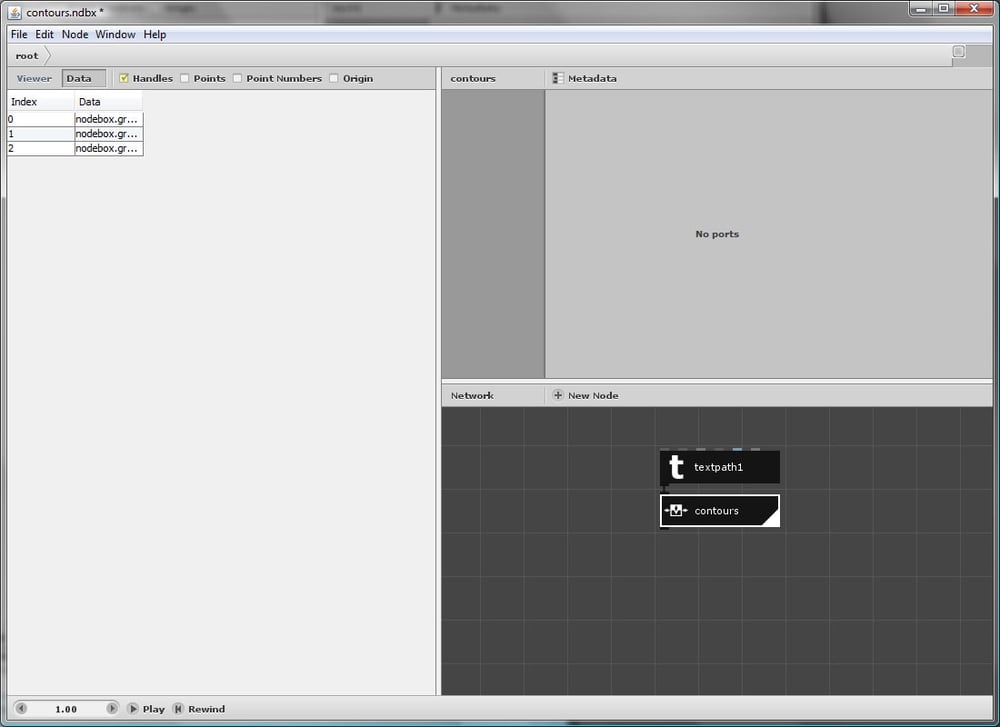
Task: Select the contours node label
Action: click(717, 511)
